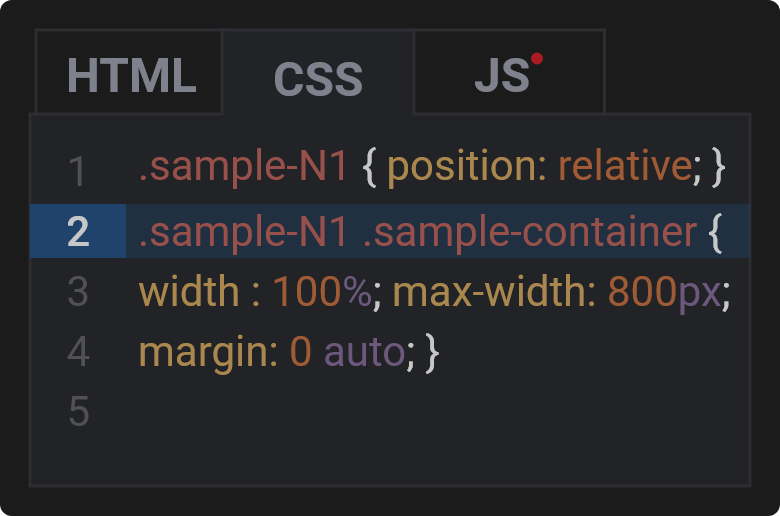The image size is (780, 516).
Task: Select highlighted line number 2
Action: 78,231
